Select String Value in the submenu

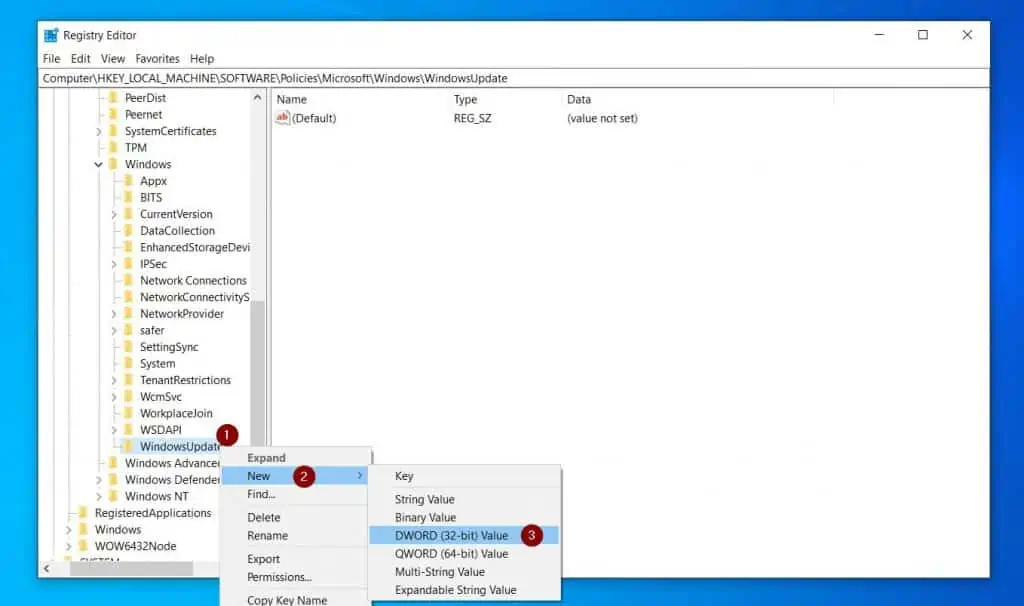point(464,499)
